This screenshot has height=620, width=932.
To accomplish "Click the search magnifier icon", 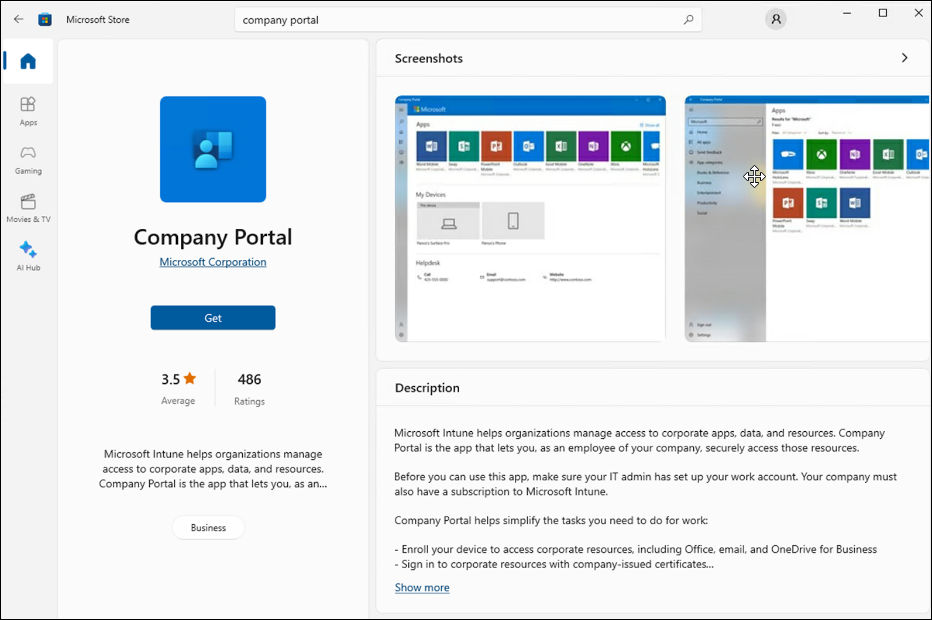I will point(688,18).
